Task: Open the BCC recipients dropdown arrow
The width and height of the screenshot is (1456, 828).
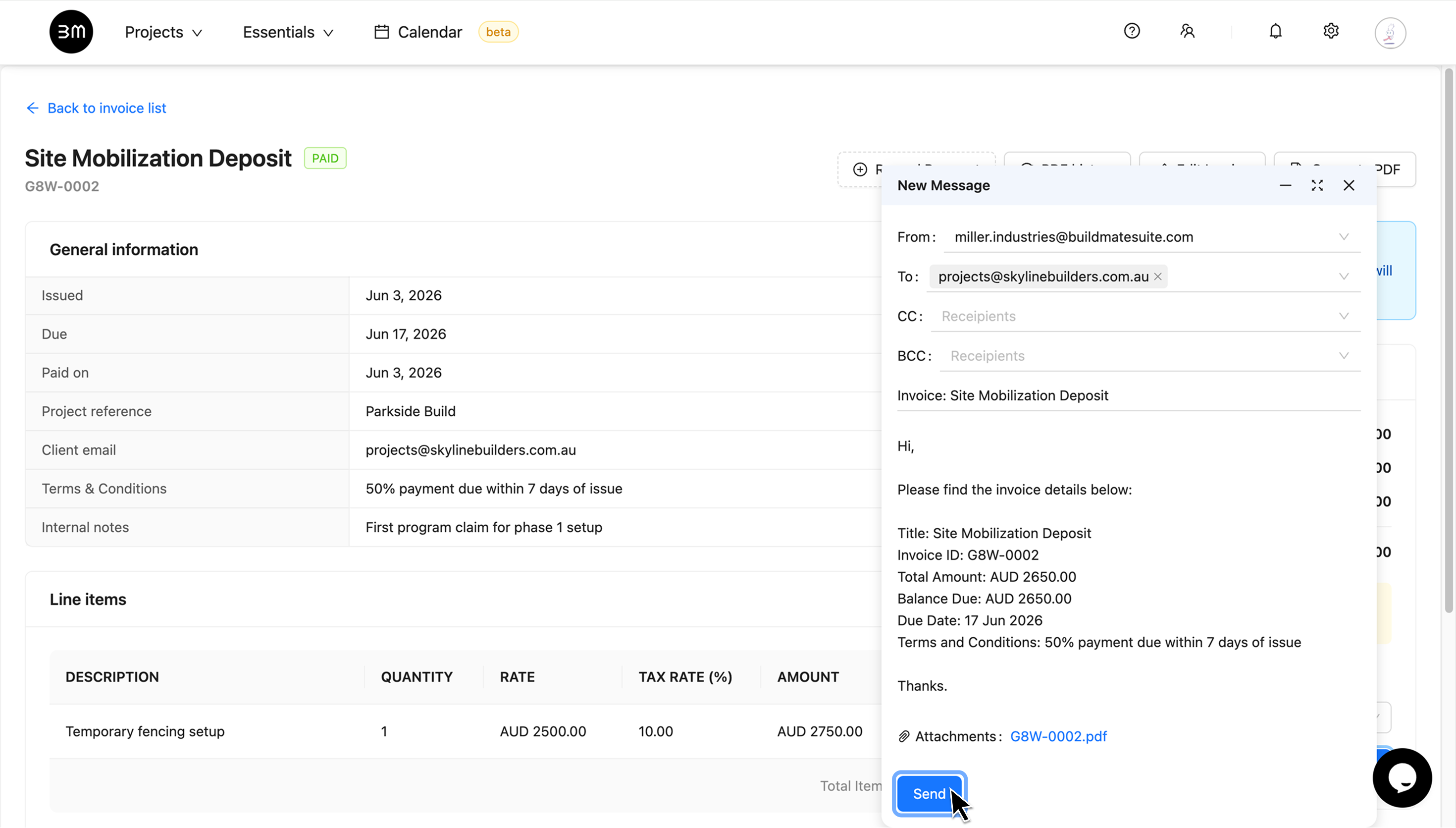Action: coord(1344,356)
